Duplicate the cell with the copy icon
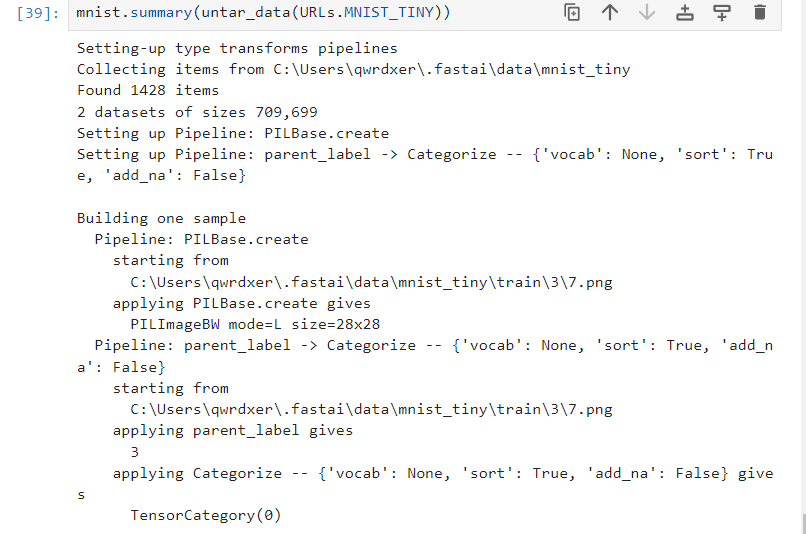Screen dimensions: 806x534 [572, 13]
